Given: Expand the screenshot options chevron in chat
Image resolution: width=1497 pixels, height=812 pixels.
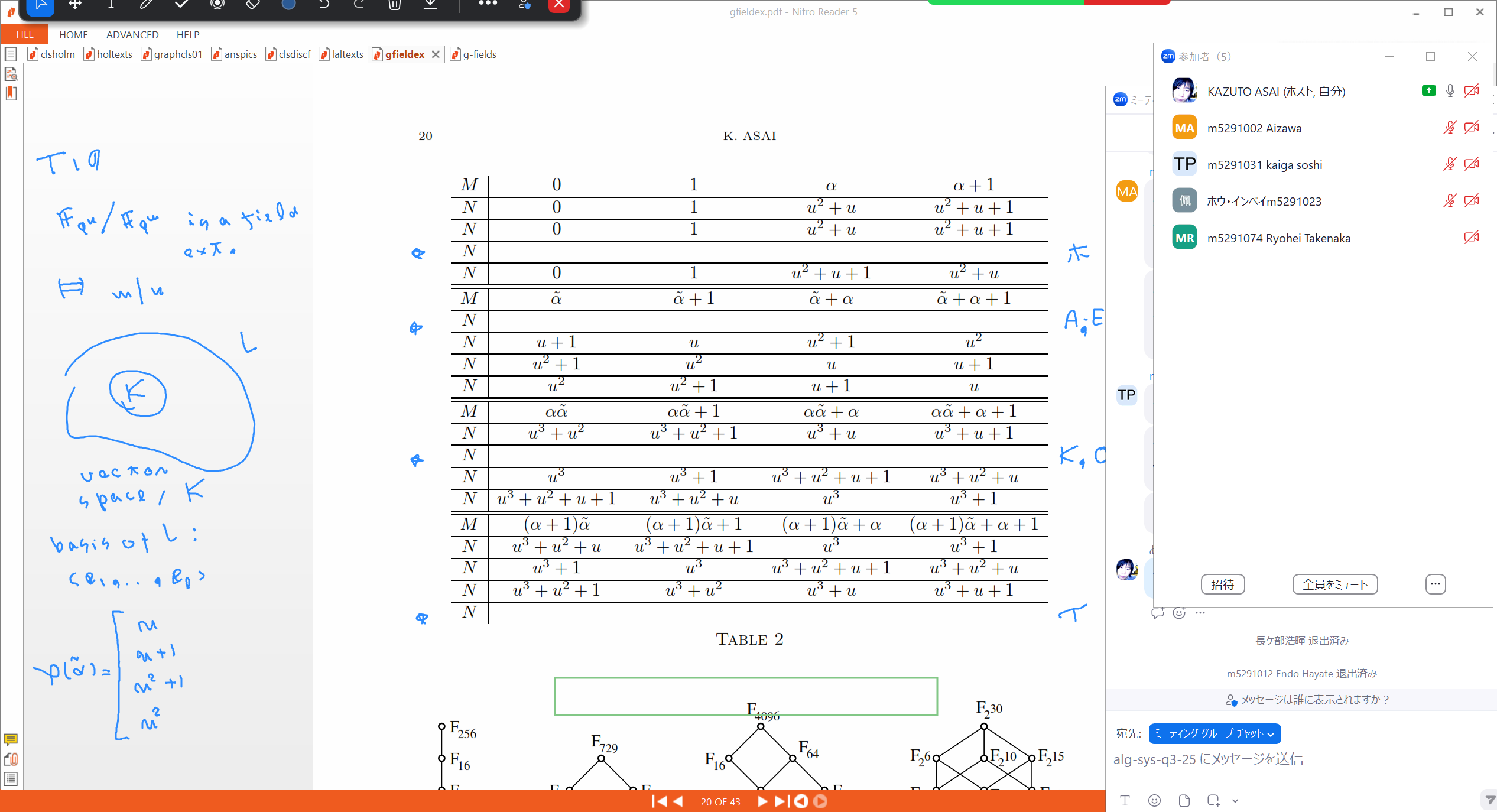Looking at the screenshot, I should pos(1235,801).
